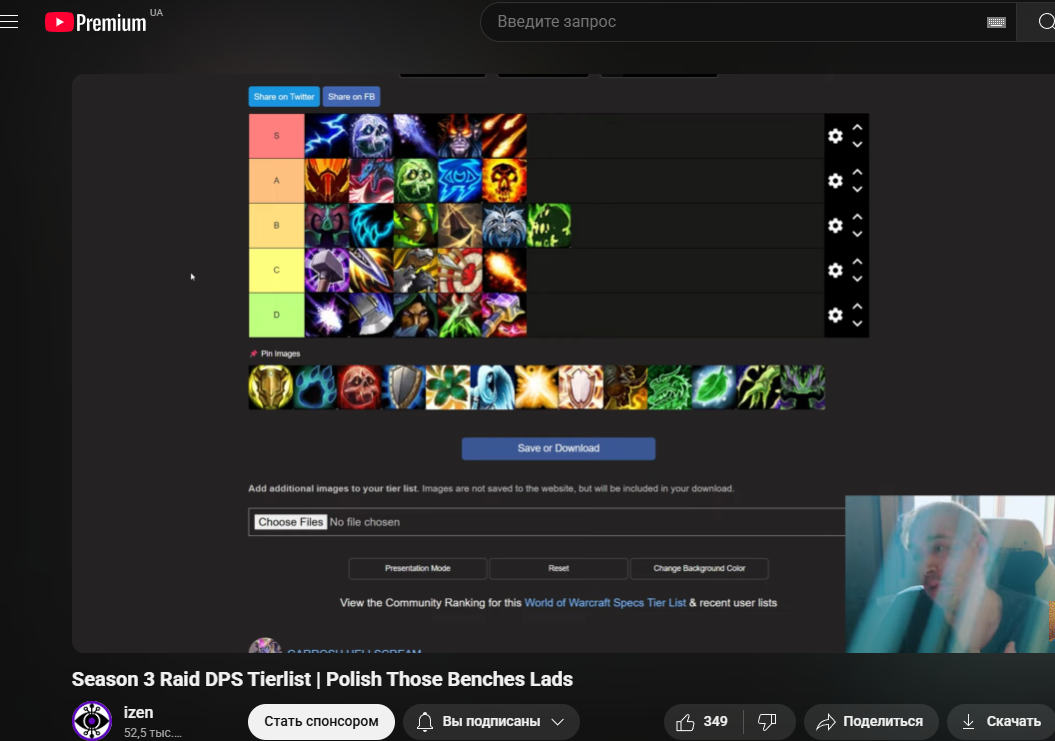Image resolution: width=1055 pixels, height=741 pixels.
Task: Move A tier row down with chevron
Action: coord(857,189)
